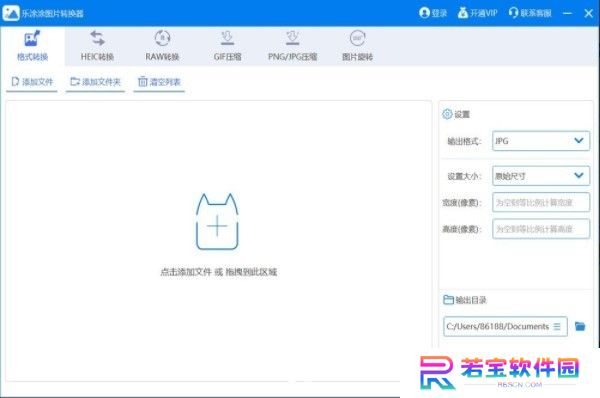Click the file icon in 添加文件
600x398 pixels.
(15, 82)
